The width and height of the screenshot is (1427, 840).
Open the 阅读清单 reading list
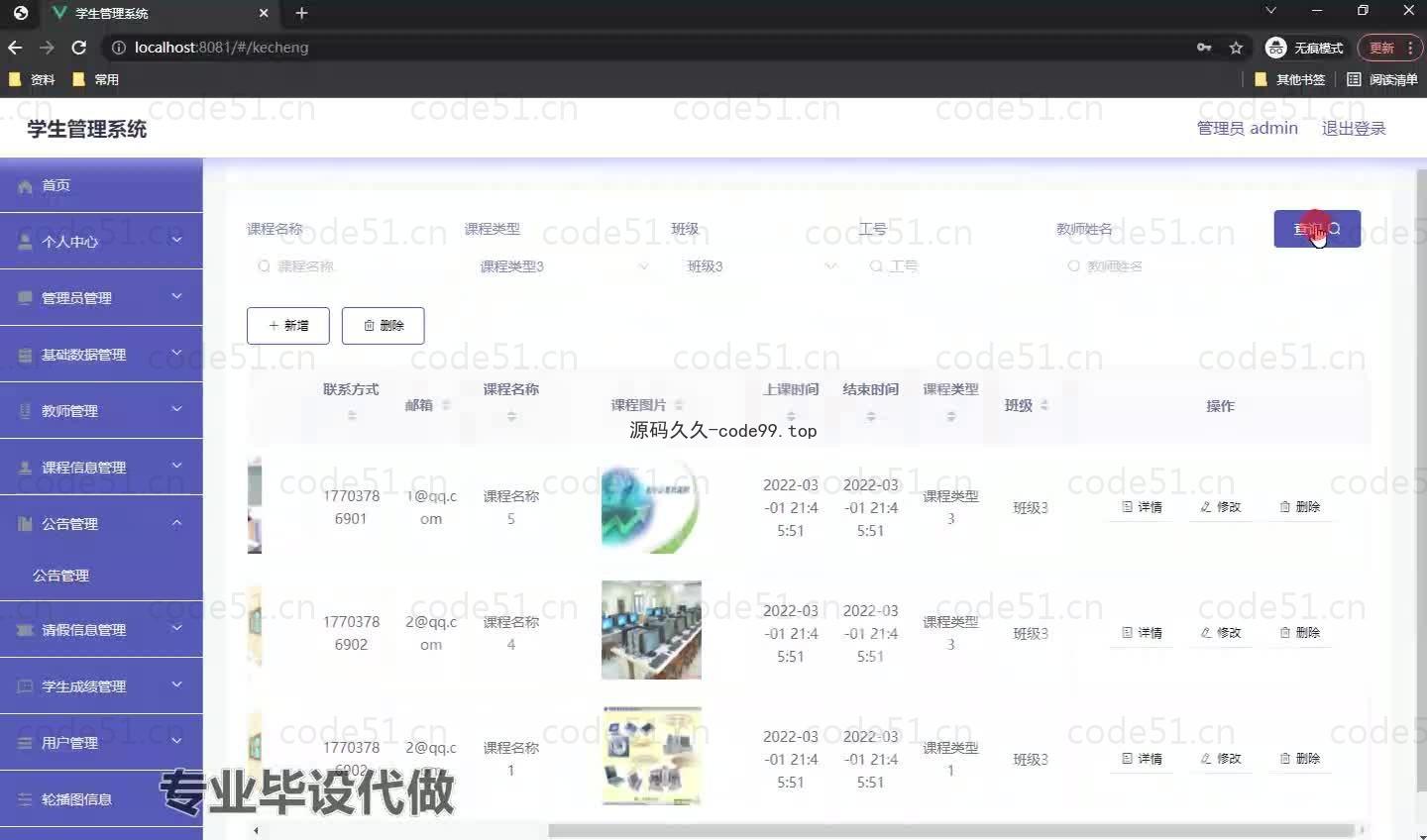(x=1381, y=79)
